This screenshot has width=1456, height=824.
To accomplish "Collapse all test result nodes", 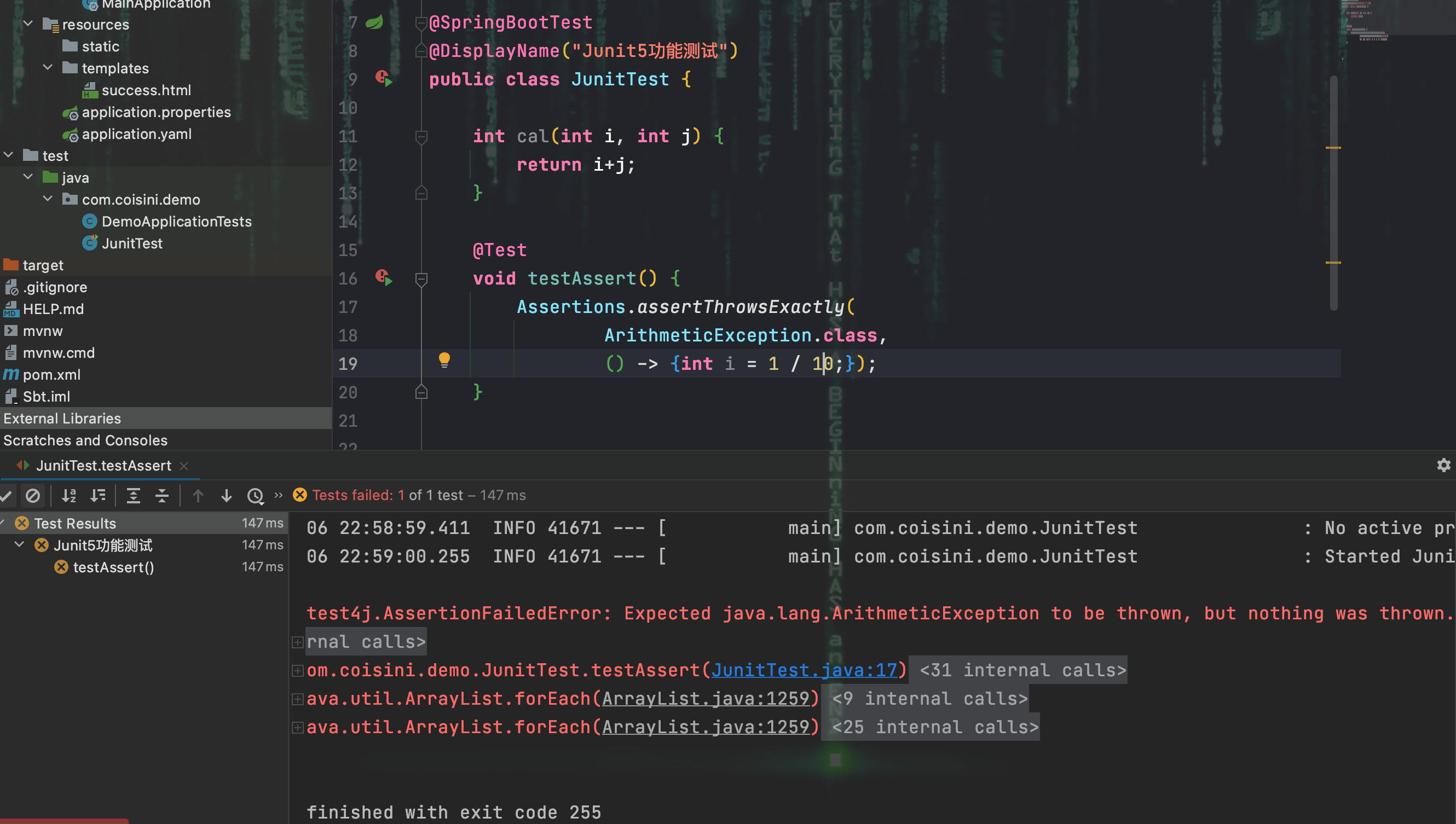I will 162,496.
